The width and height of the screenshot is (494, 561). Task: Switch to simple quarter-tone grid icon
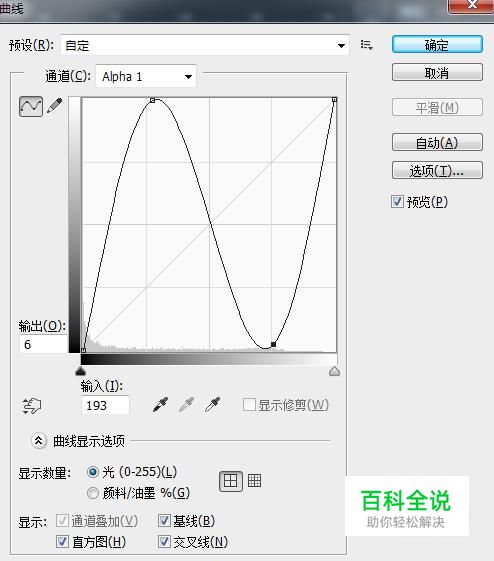pyautogui.click(x=231, y=481)
